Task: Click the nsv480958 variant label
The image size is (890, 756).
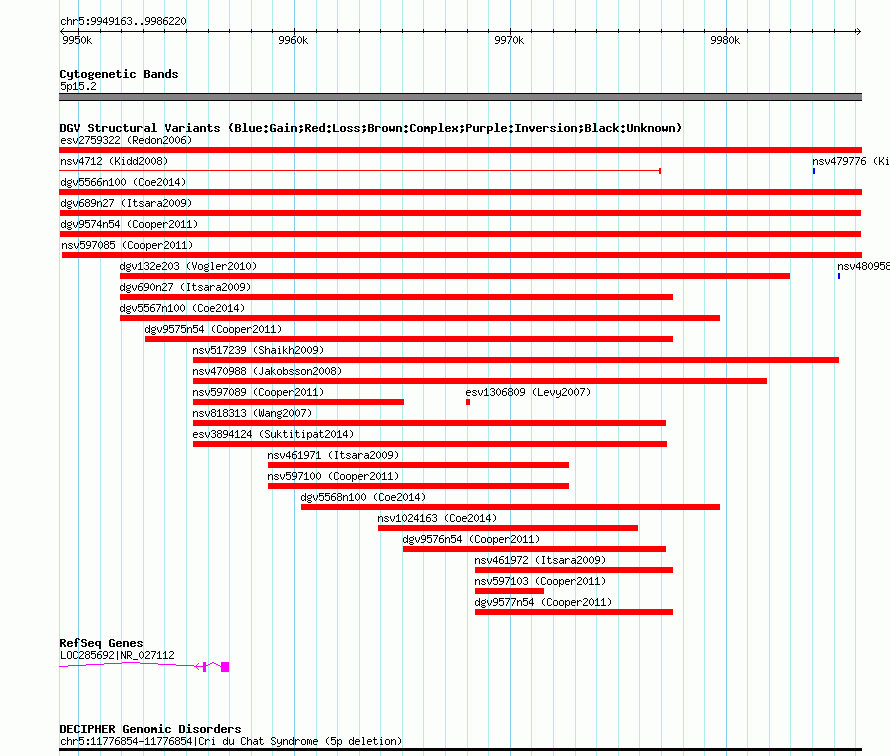Action: pos(863,266)
